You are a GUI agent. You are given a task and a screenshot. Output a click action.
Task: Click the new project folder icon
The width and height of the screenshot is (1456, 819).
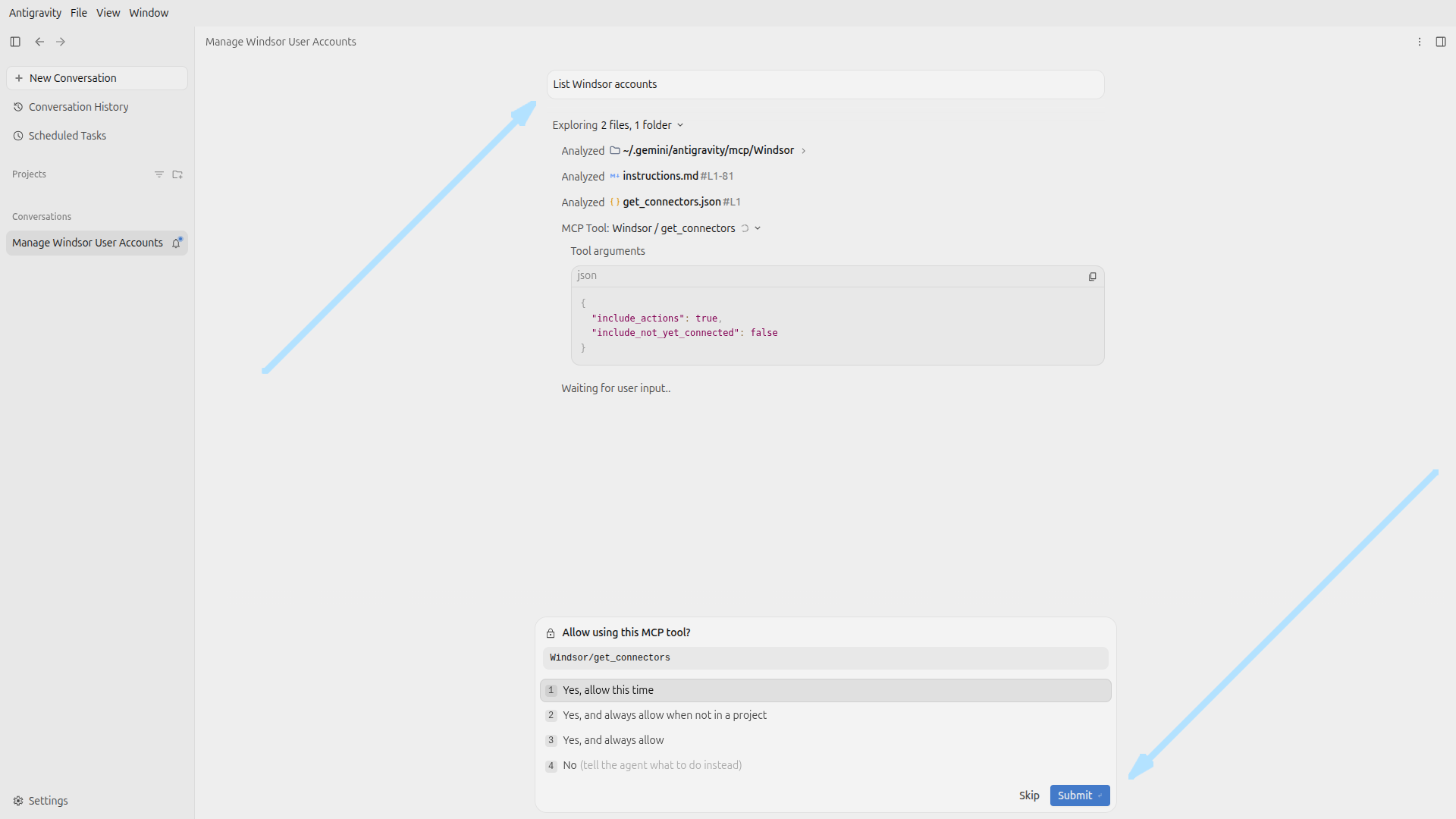pos(177,174)
